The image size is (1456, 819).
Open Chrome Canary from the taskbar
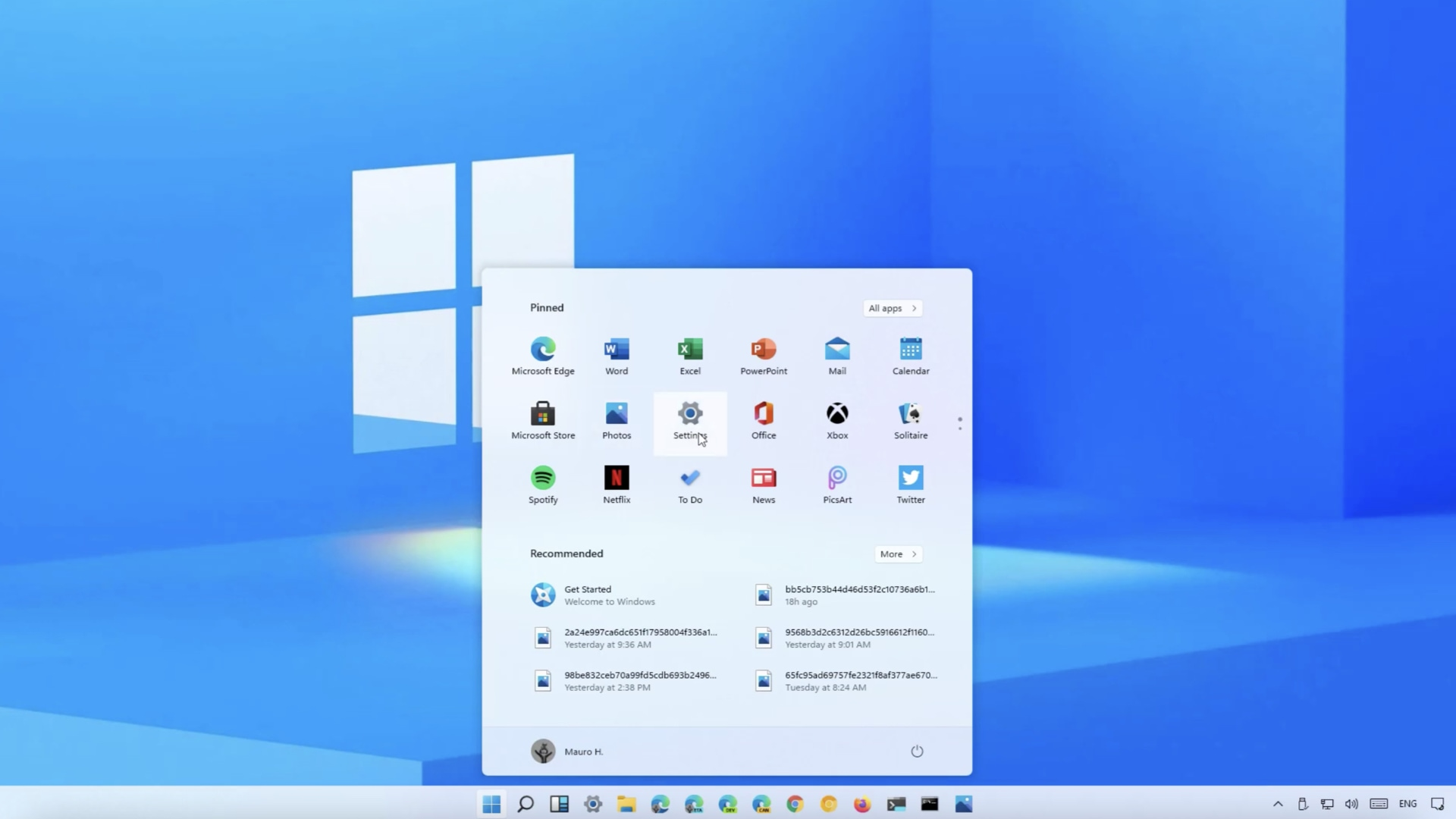pos(829,804)
